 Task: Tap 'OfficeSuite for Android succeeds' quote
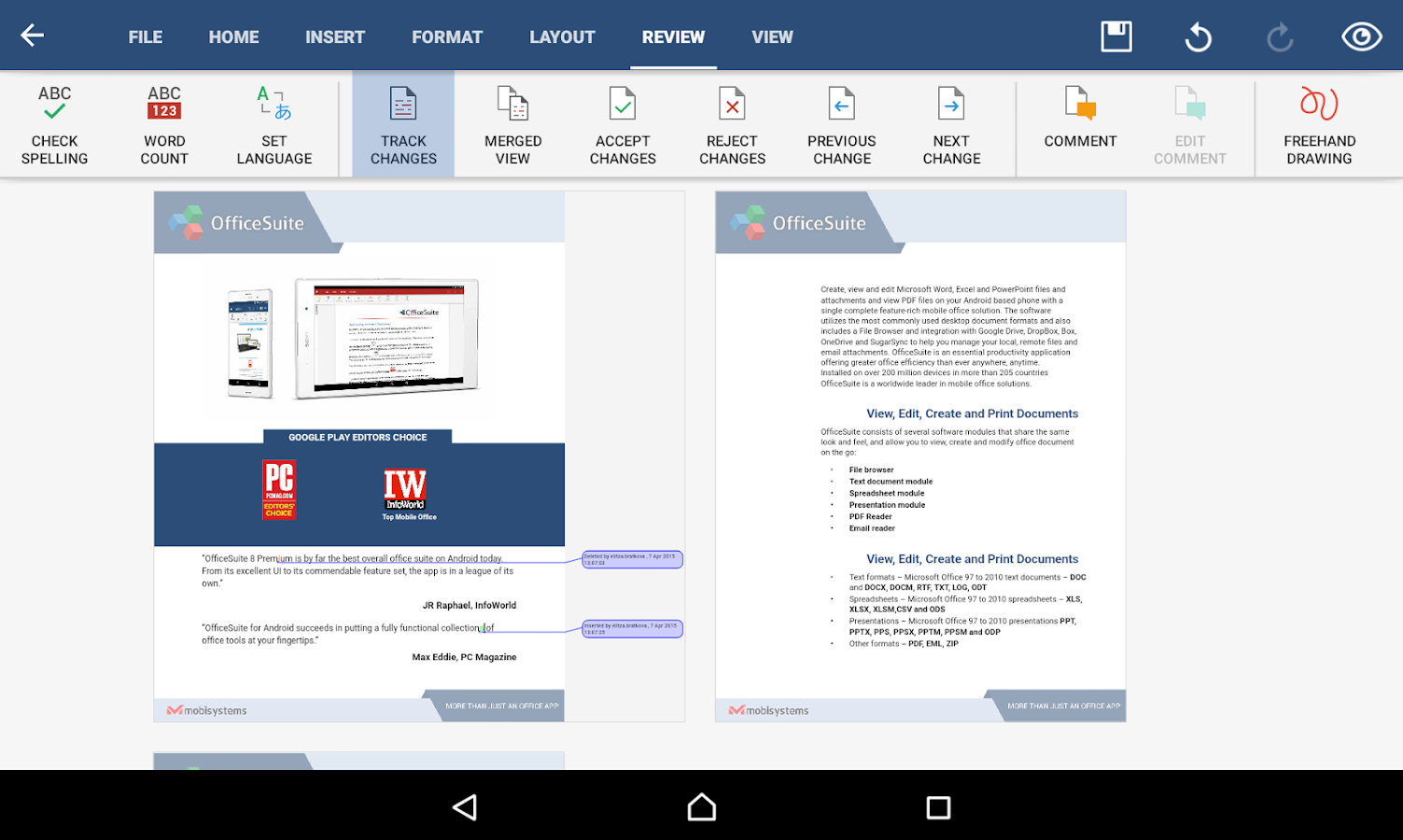pyautogui.click(x=348, y=634)
